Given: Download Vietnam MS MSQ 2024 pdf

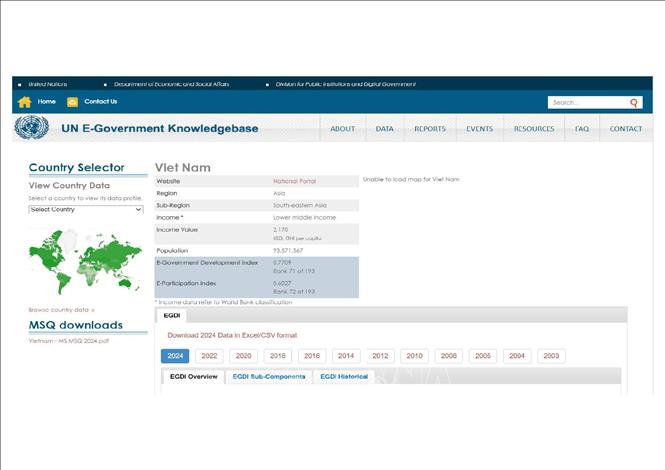Looking at the screenshot, I should point(68,341).
